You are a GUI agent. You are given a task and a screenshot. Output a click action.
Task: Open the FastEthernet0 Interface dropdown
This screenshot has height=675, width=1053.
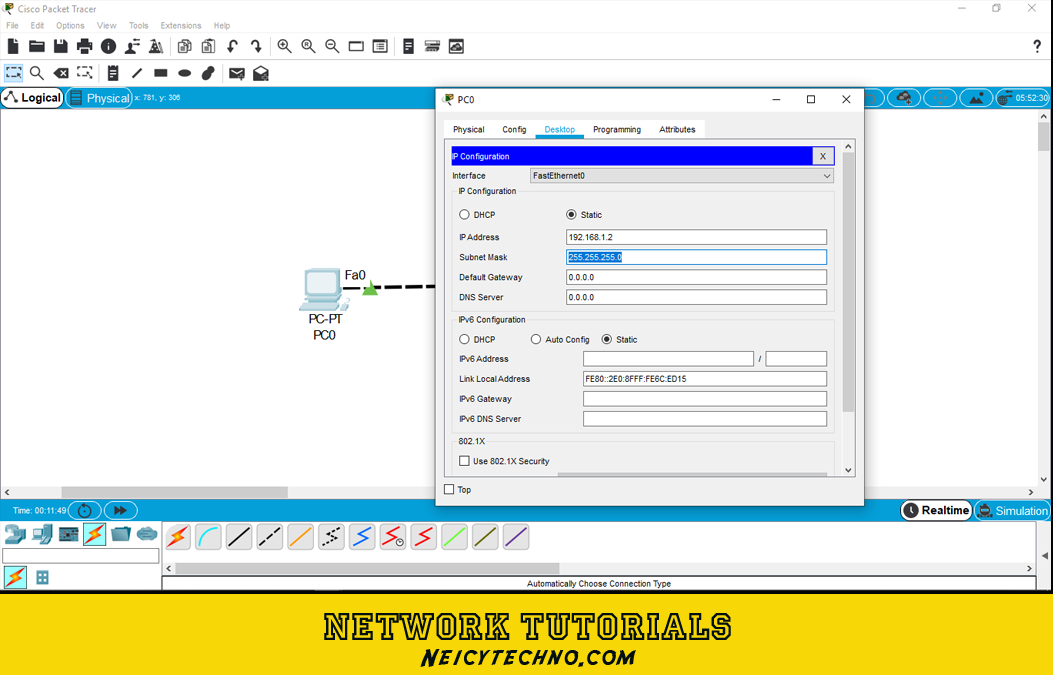pyautogui.click(x=682, y=175)
